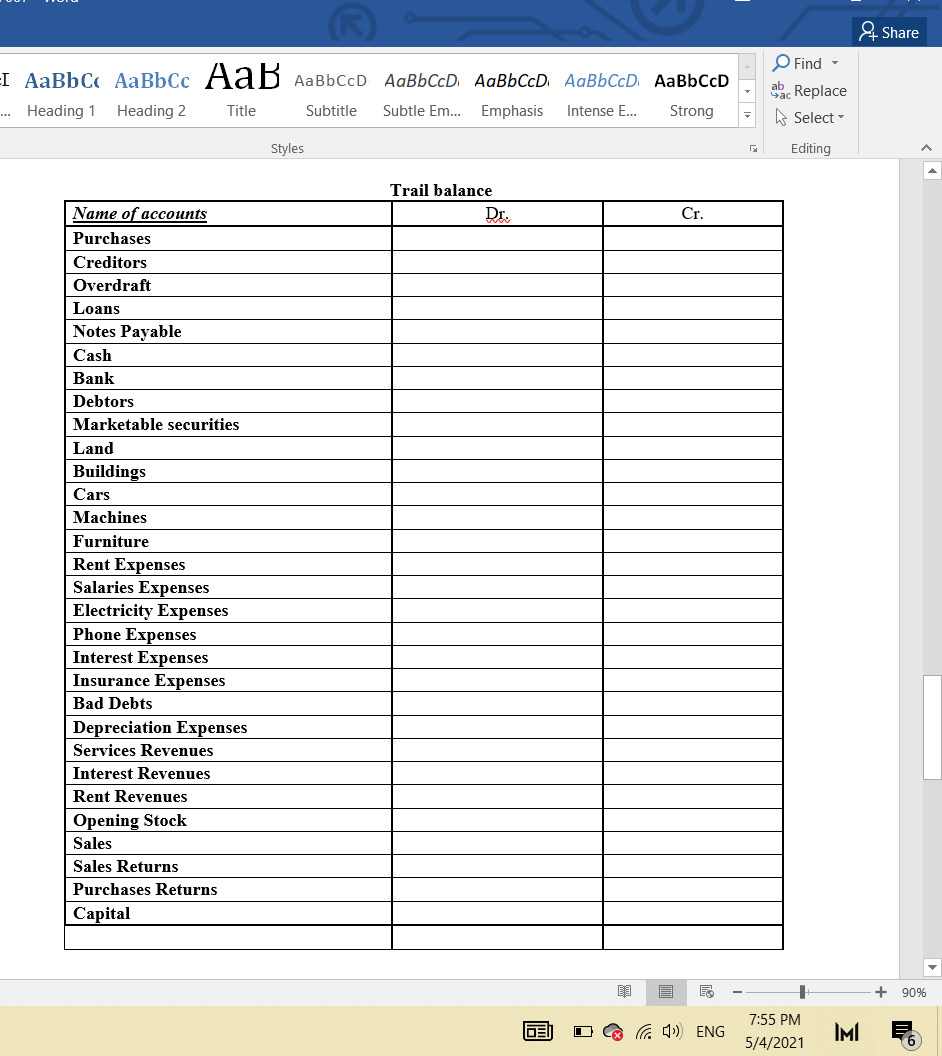The image size is (942, 1056).
Task: Open the Styles pane launcher
Action: 753,148
